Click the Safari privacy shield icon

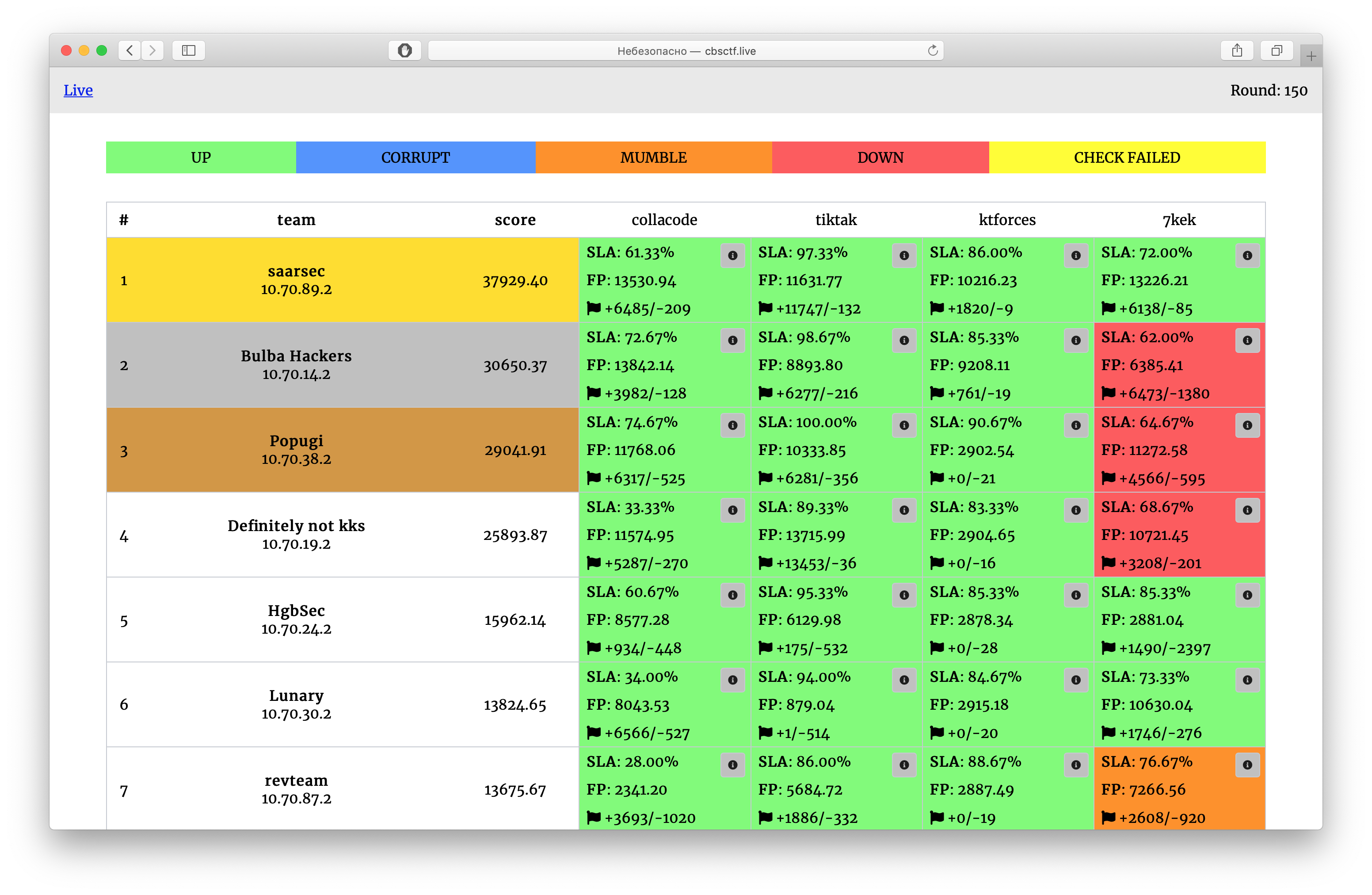[x=405, y=51]
